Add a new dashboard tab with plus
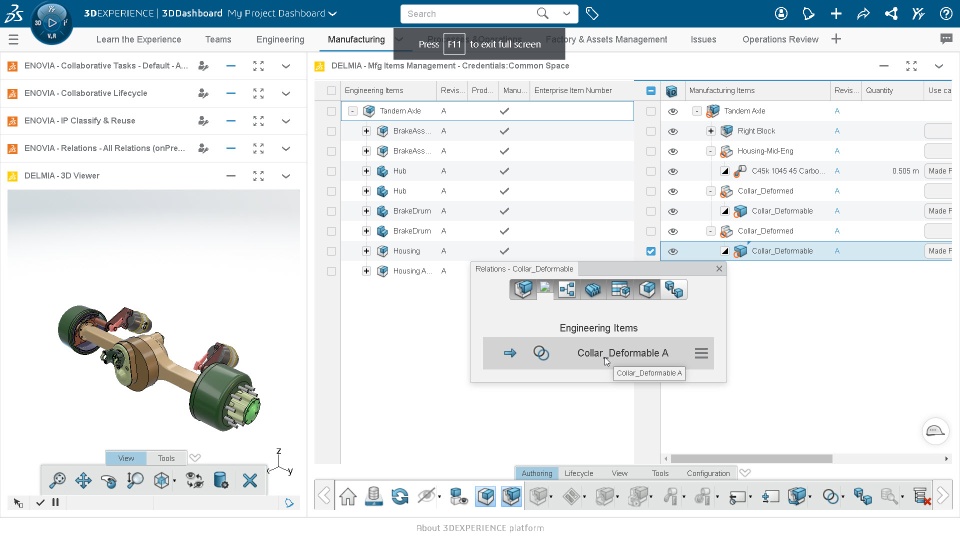Screen dimensions: 960x540 836,39
